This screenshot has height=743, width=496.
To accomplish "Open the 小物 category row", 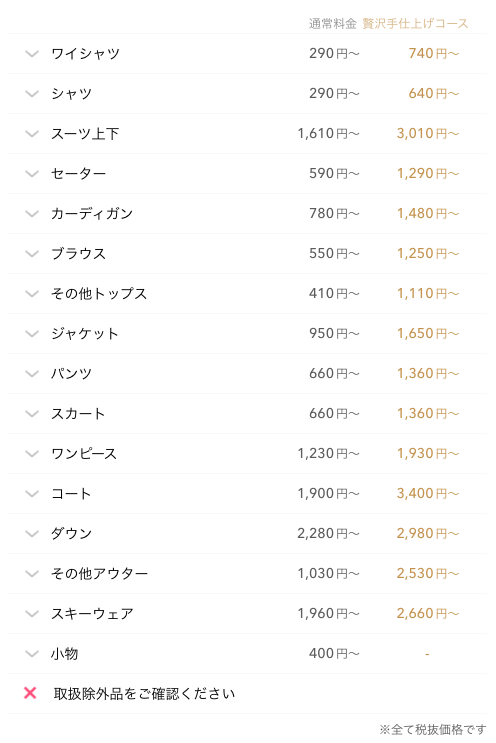I will tap(247, 654).
